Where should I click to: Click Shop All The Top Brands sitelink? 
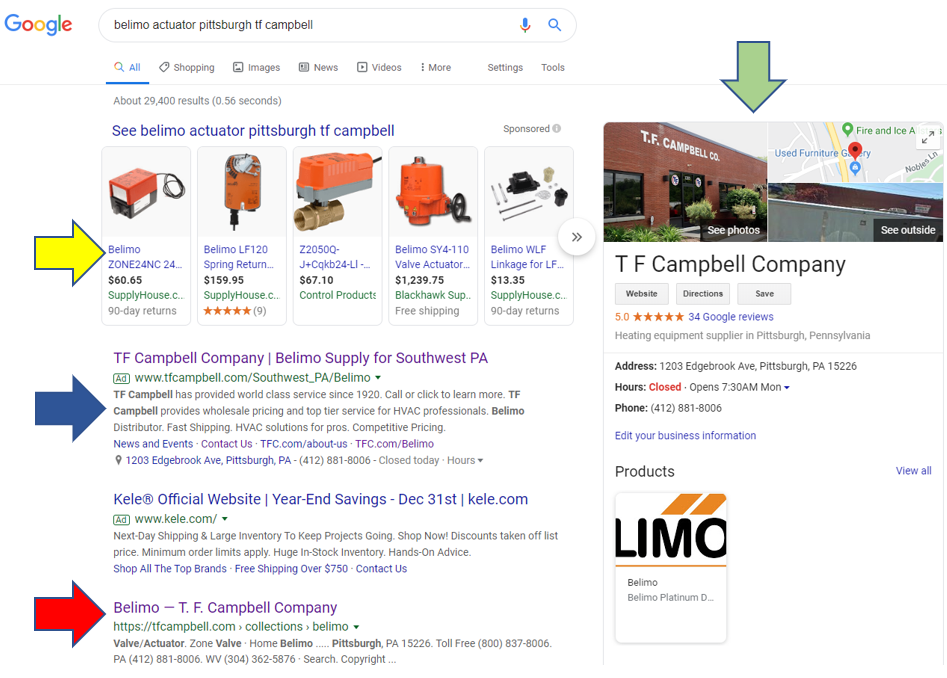tap(170, 569)
